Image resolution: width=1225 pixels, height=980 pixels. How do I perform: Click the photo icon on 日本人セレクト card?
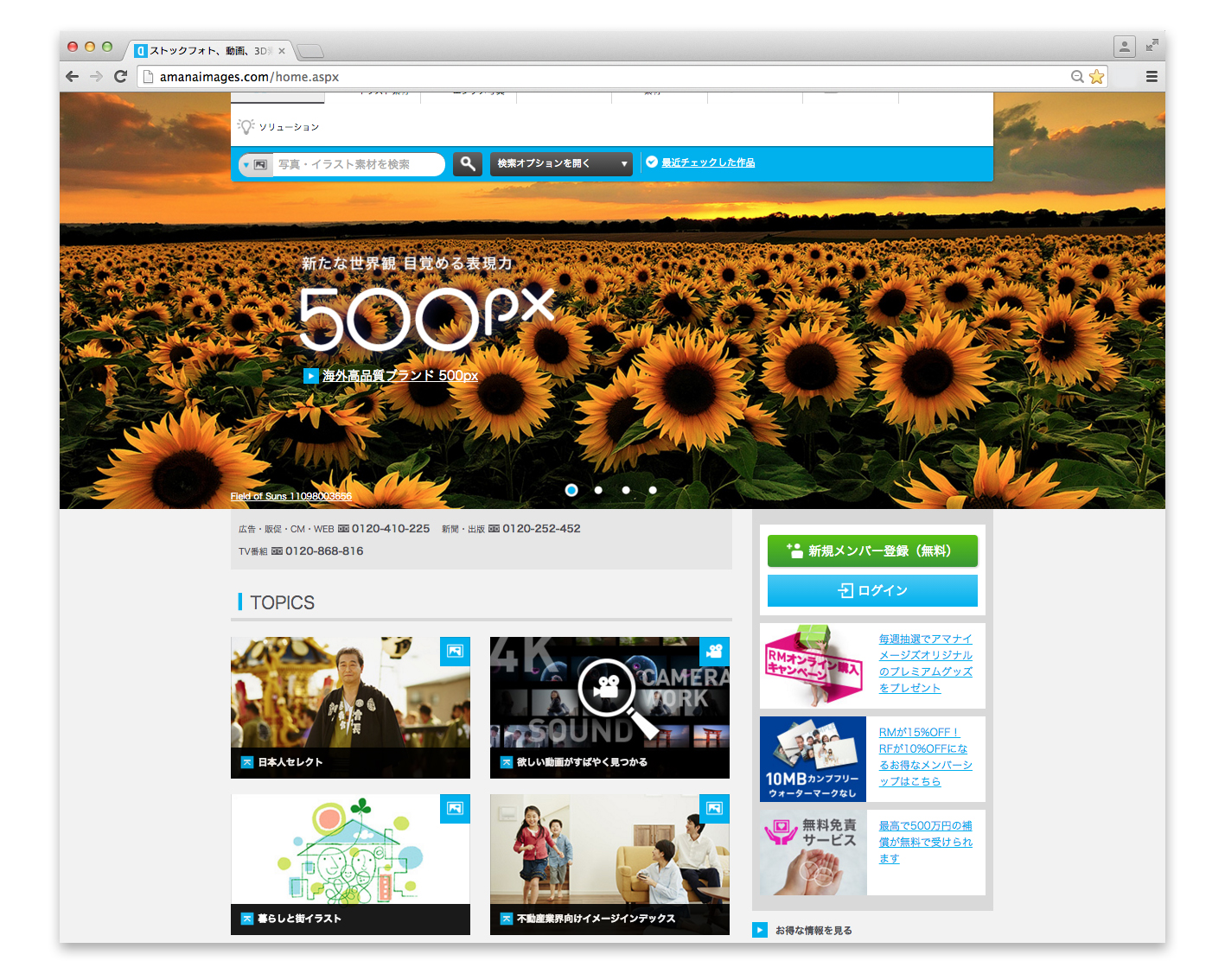(455, 652)
